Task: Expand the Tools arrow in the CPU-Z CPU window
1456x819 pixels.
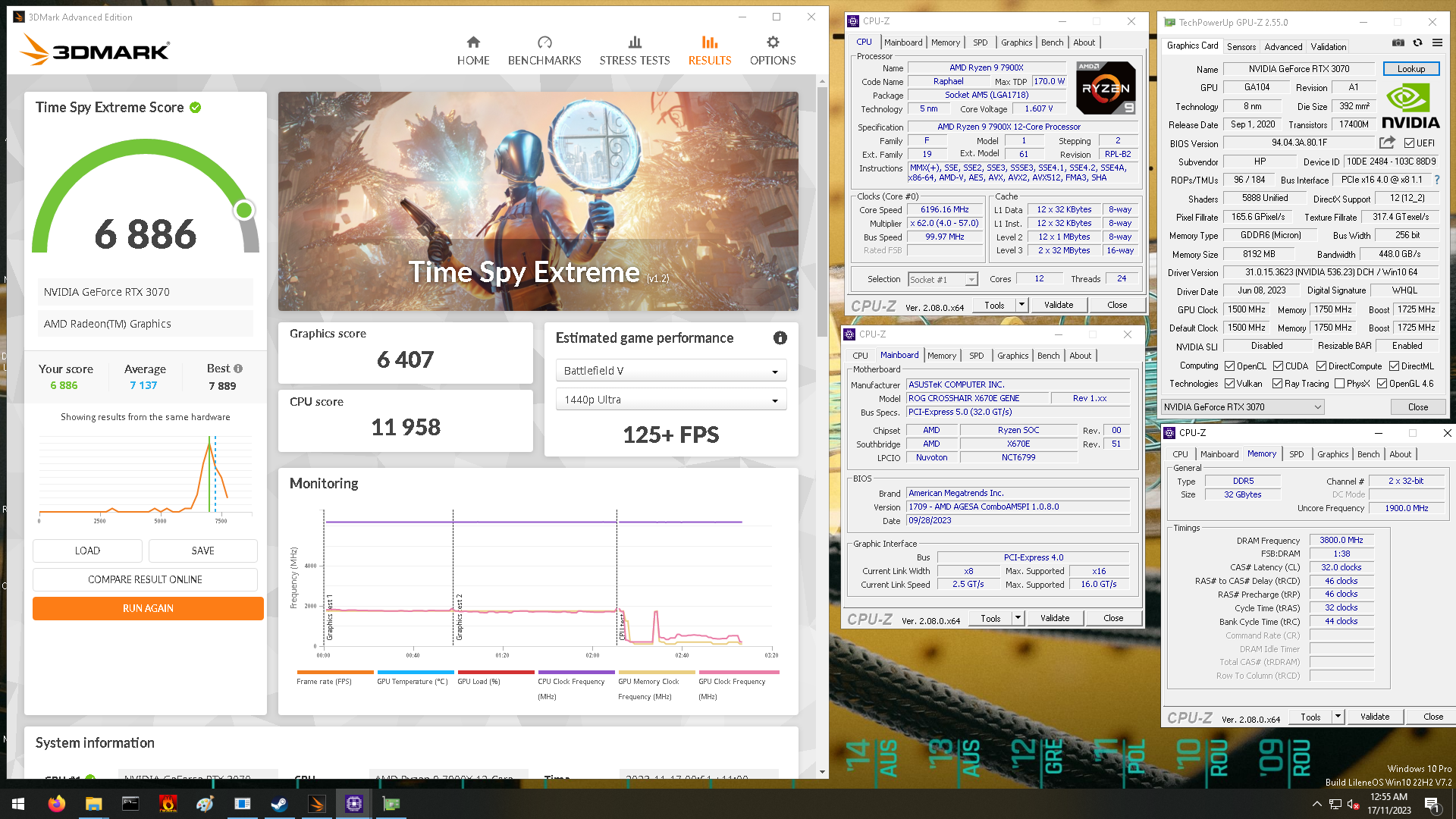Action: click(1021, 305)
